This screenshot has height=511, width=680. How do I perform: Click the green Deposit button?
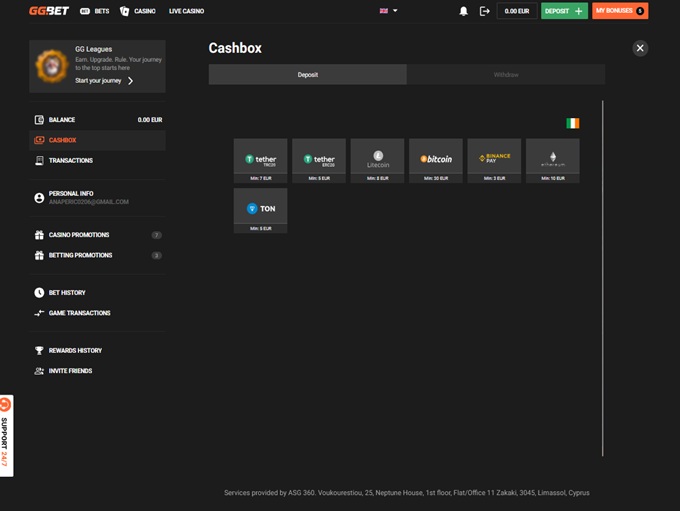pyautogui.click(x=564, y=11)
